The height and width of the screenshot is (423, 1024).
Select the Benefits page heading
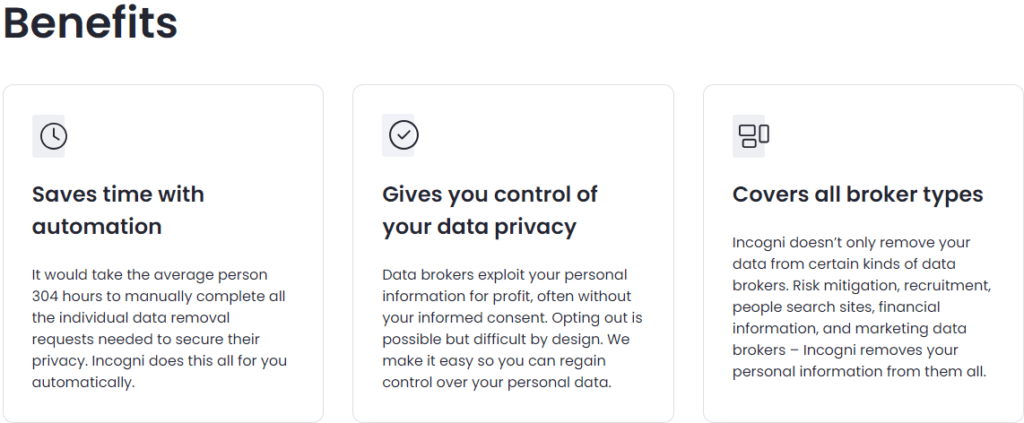point(90,22)
